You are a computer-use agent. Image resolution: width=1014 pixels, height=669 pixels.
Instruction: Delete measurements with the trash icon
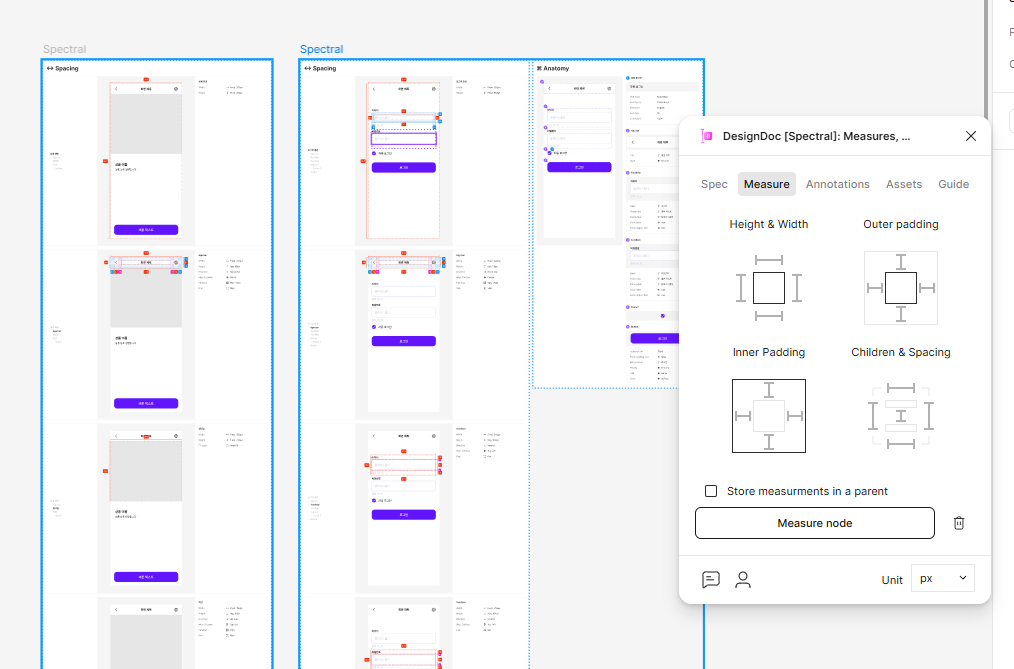click(x=959, y=523)
